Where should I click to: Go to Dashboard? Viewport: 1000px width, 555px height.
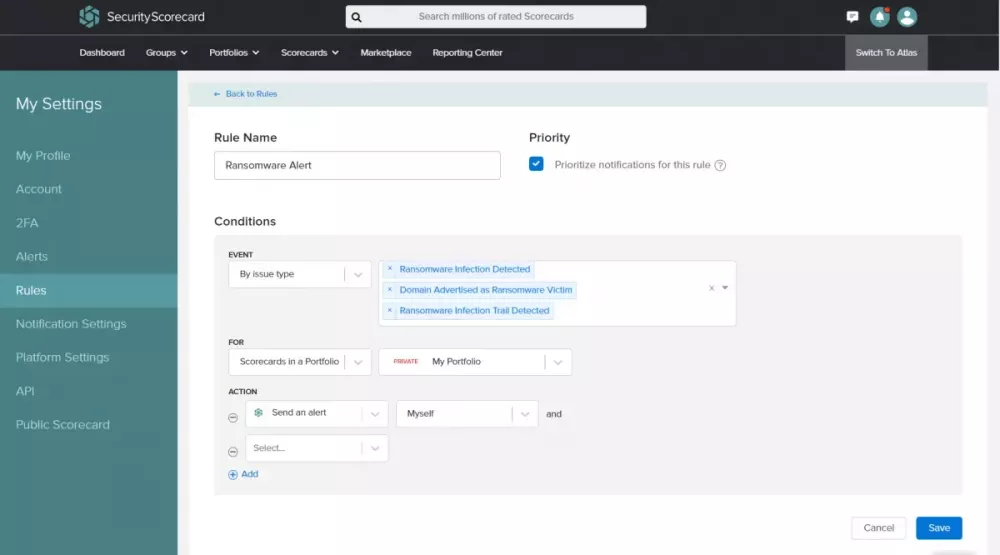click(x=102, y=53)
